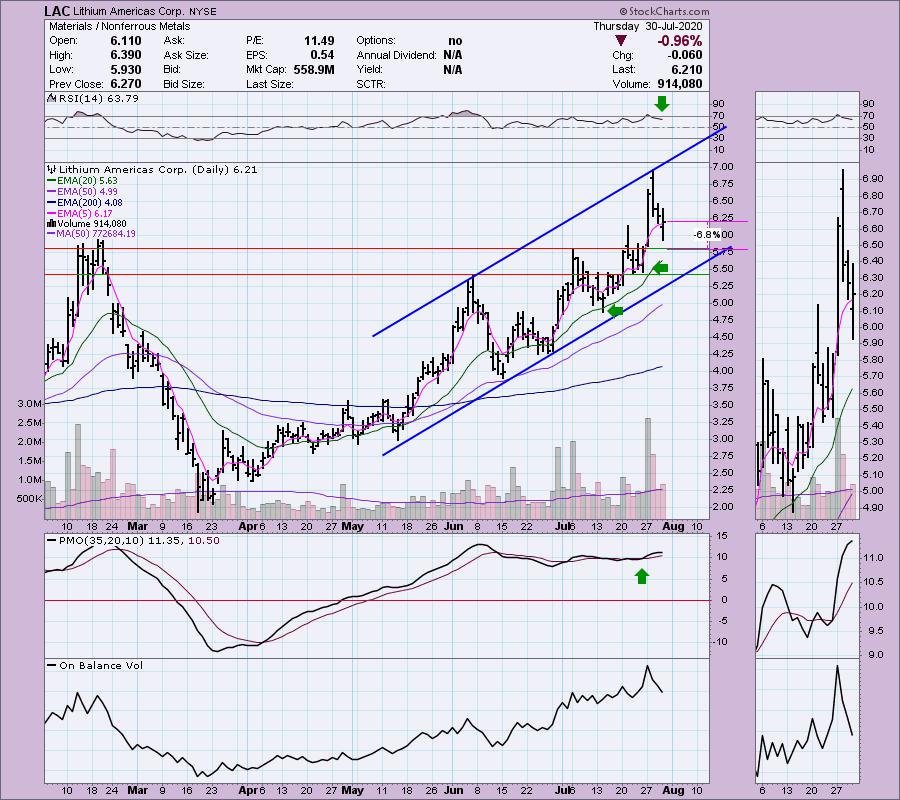Click the 'Last Size:' label

tap(270, 84)
